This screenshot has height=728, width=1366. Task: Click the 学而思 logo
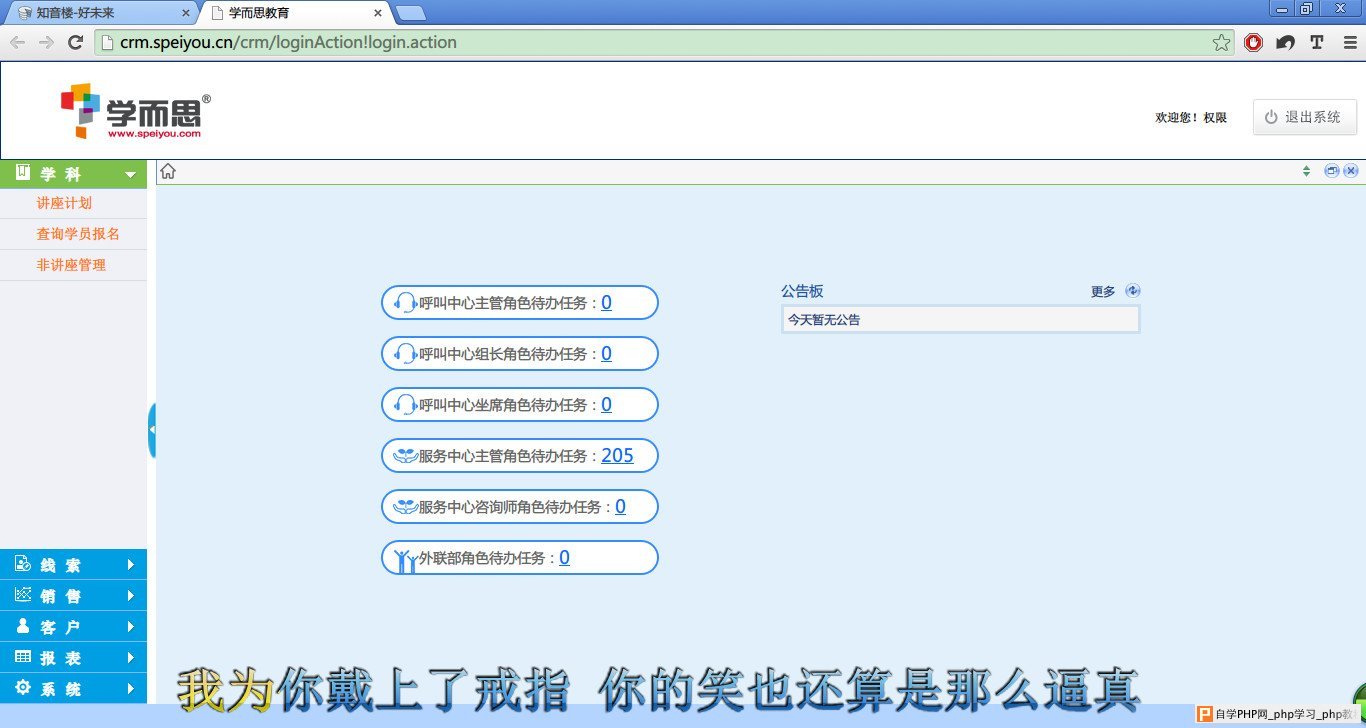[x=136, y=111]
